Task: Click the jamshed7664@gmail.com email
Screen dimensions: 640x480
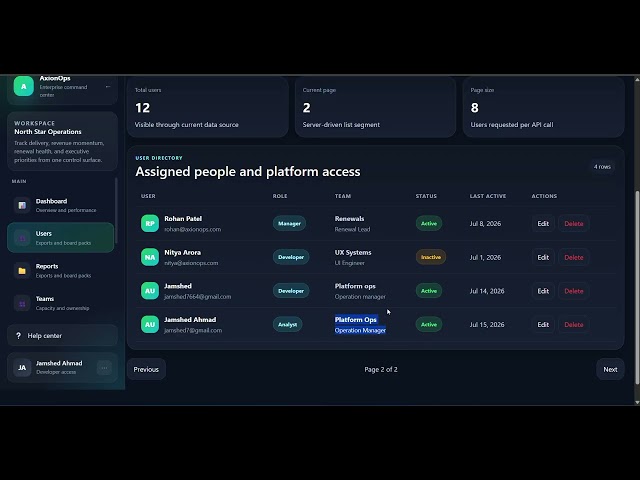Action: point(198,297)
